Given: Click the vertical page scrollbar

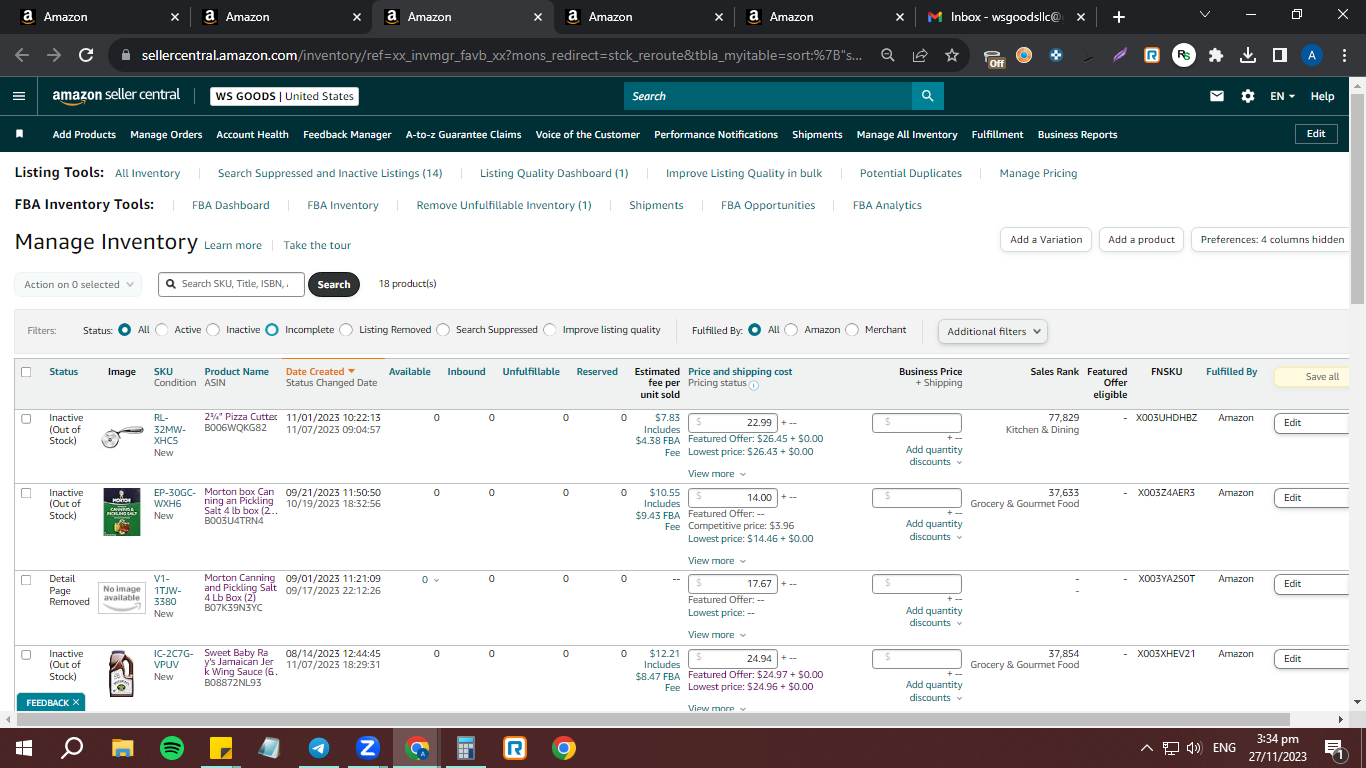Looking at the screenshot, I should (1357, 200).
